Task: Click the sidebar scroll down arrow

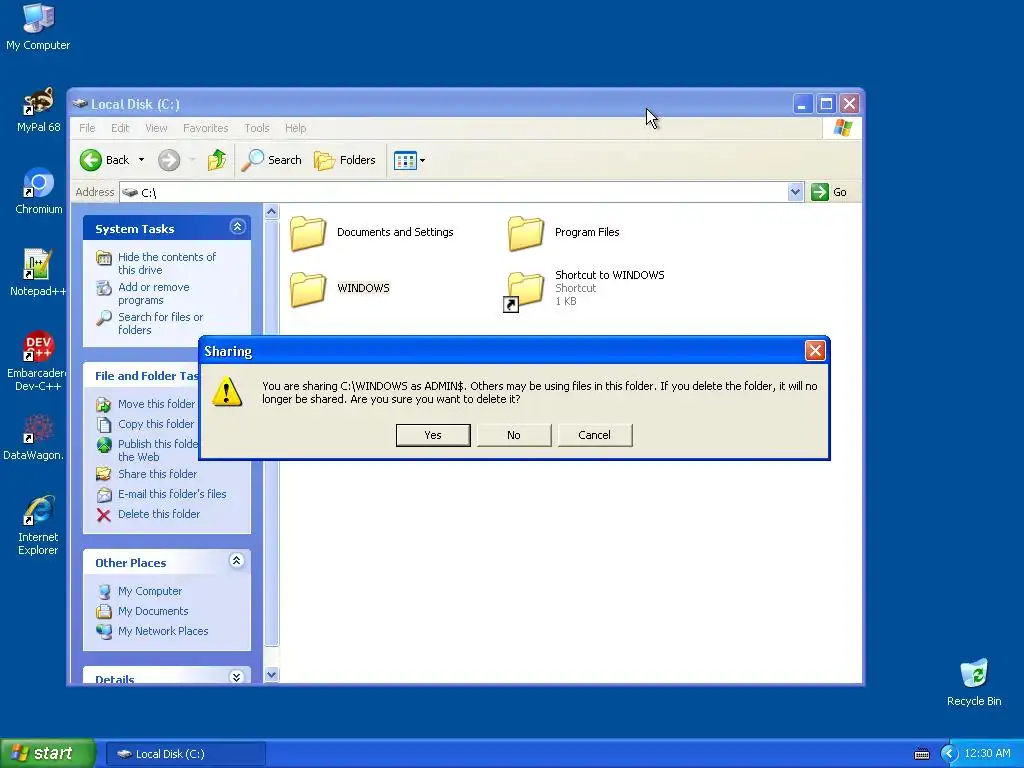Action: [x=272, y=675]
